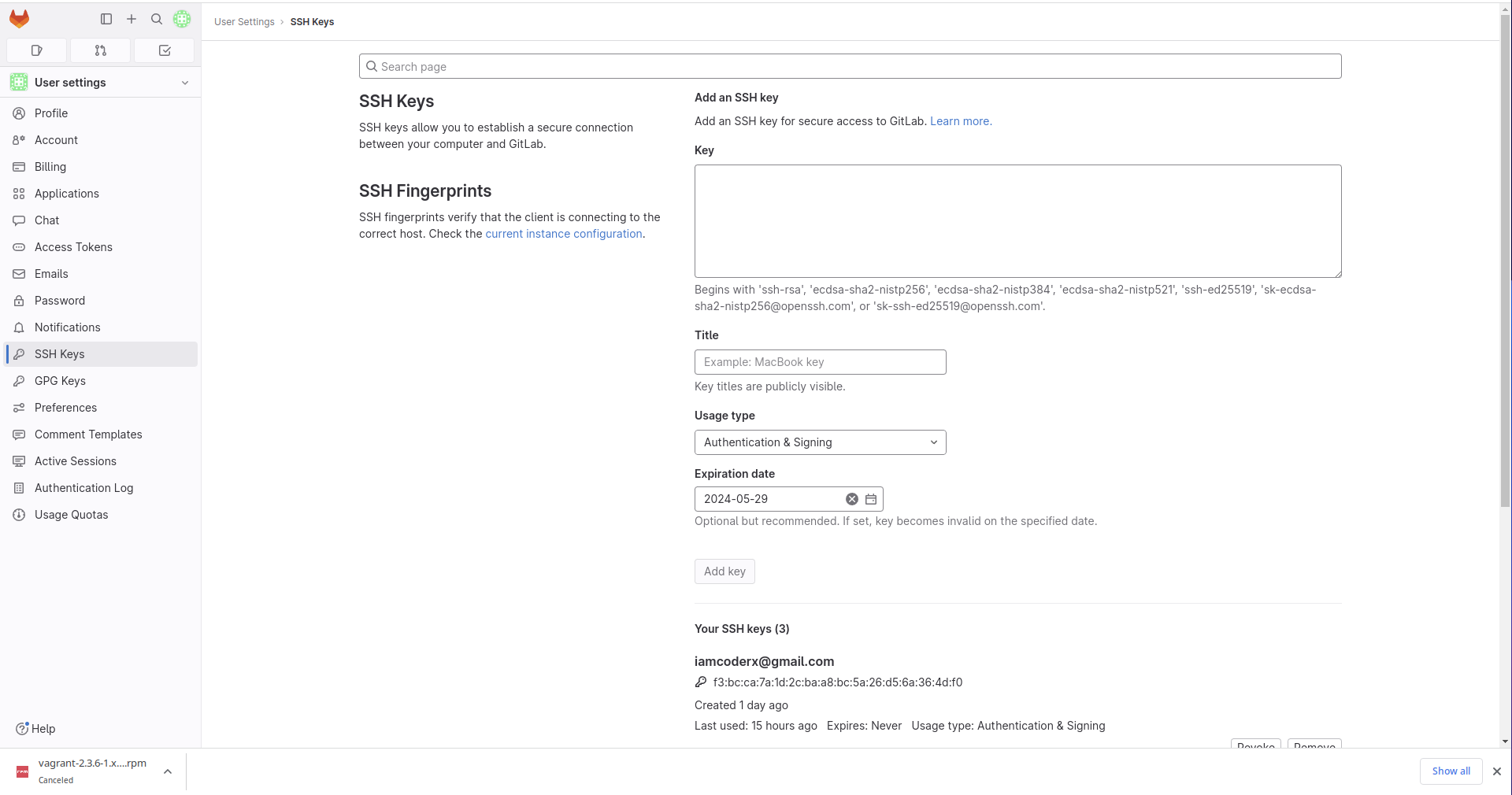Open assigned issues shortcut icon

coord(36,50)
